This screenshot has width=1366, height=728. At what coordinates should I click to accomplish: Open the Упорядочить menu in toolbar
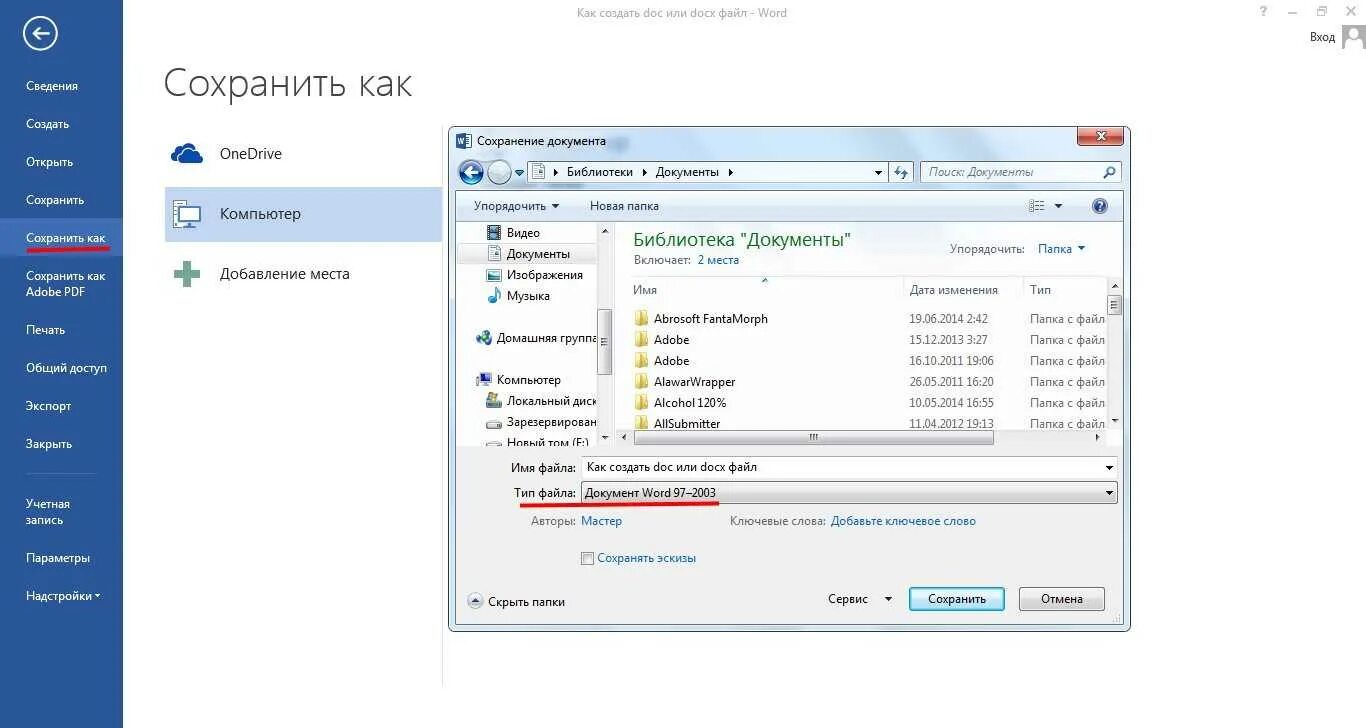click(516, 206)
